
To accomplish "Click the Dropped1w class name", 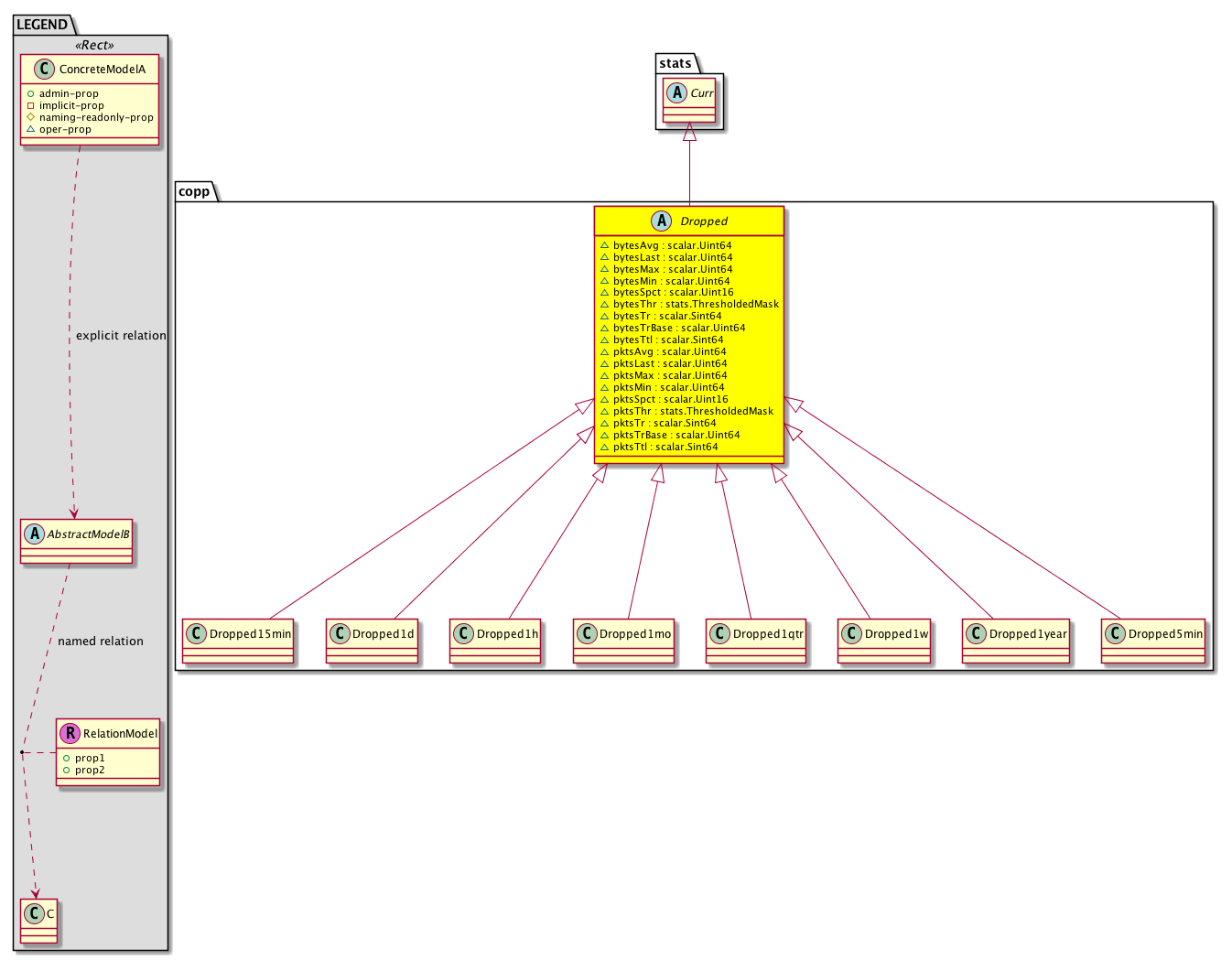I will (896, 634).
